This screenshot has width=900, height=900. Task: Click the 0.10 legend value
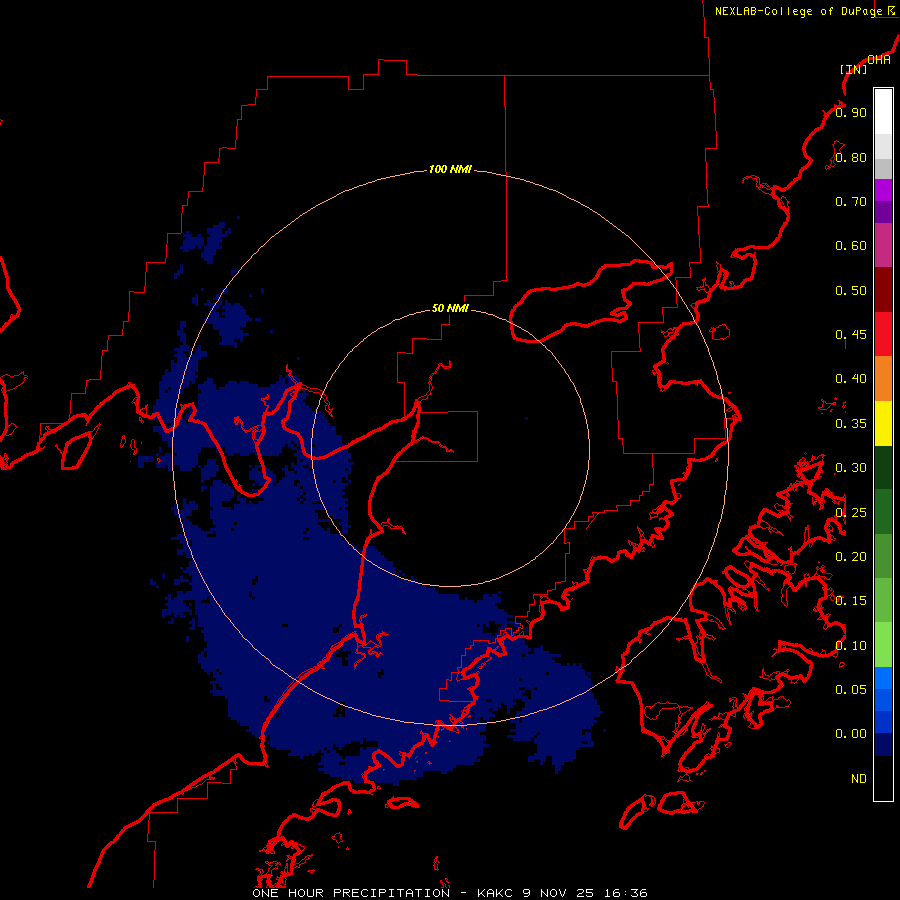click(851, 646)
